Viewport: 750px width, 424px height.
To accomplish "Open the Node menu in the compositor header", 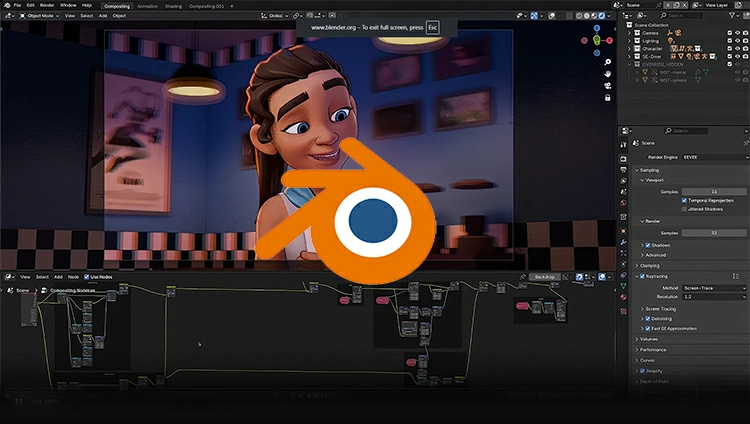I will pyautogui.click(x=73, y=277).
